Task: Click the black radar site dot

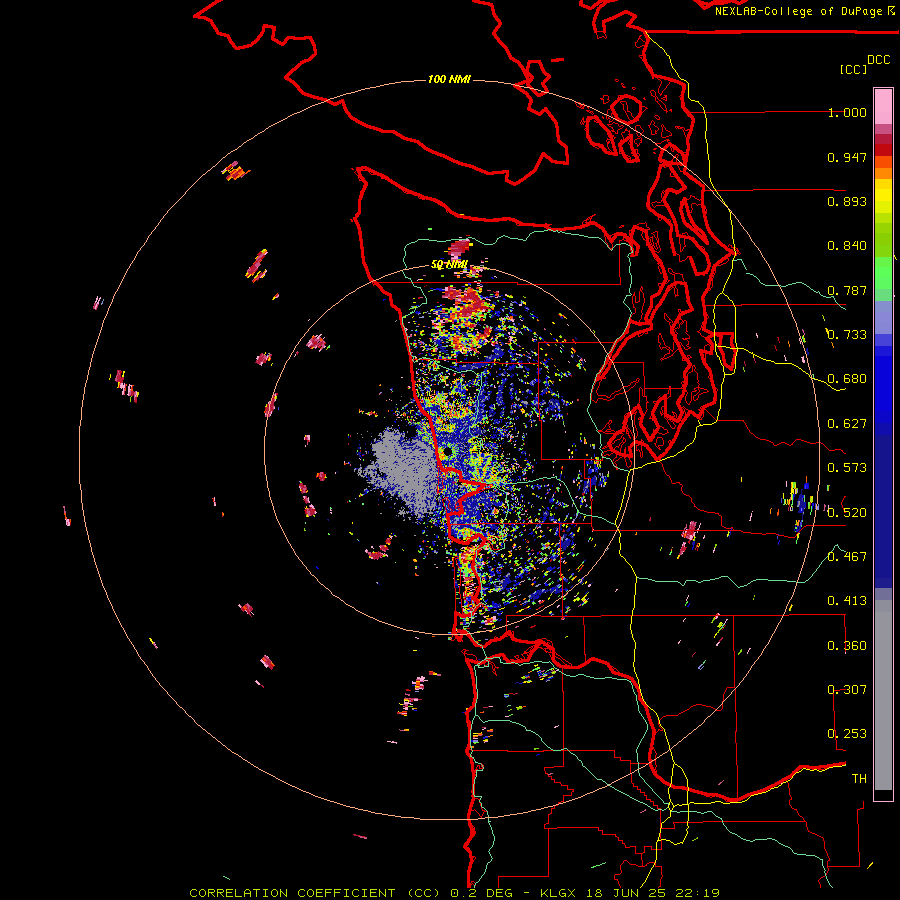Action: point(447,452)
